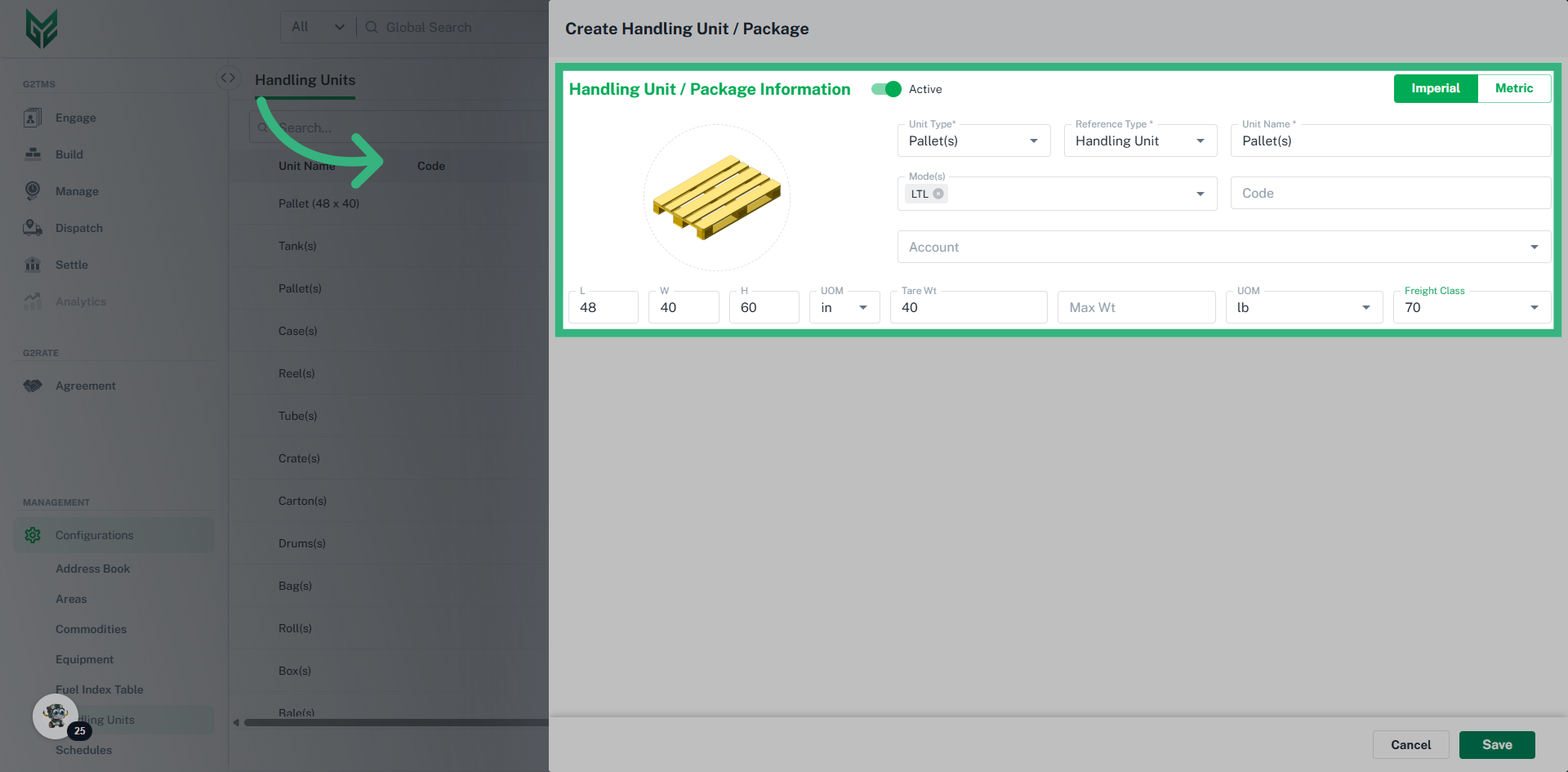Open the Account selection dropdown
The image size is (1568, 772).
pos(1534,247)
